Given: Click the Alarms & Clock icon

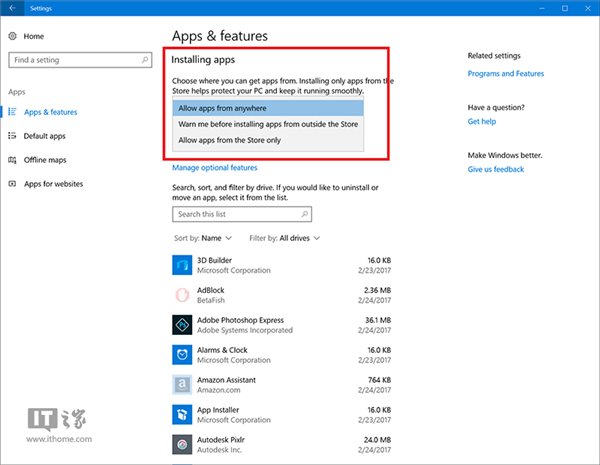Looking at the screenshot, I should point(182,355).
